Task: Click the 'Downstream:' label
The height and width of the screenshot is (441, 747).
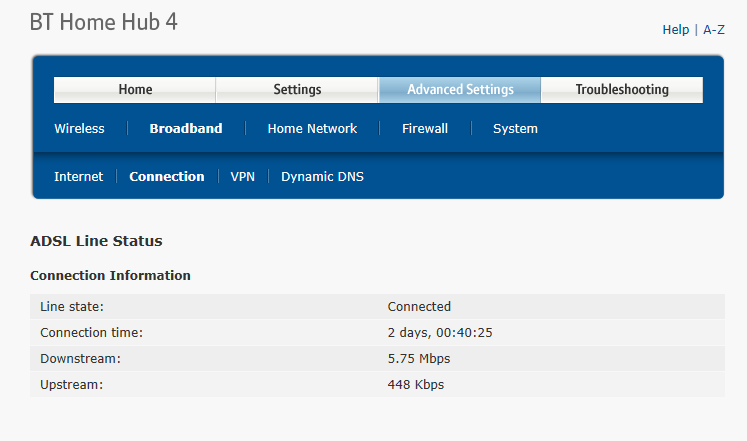Action: [x=81, y=359]
